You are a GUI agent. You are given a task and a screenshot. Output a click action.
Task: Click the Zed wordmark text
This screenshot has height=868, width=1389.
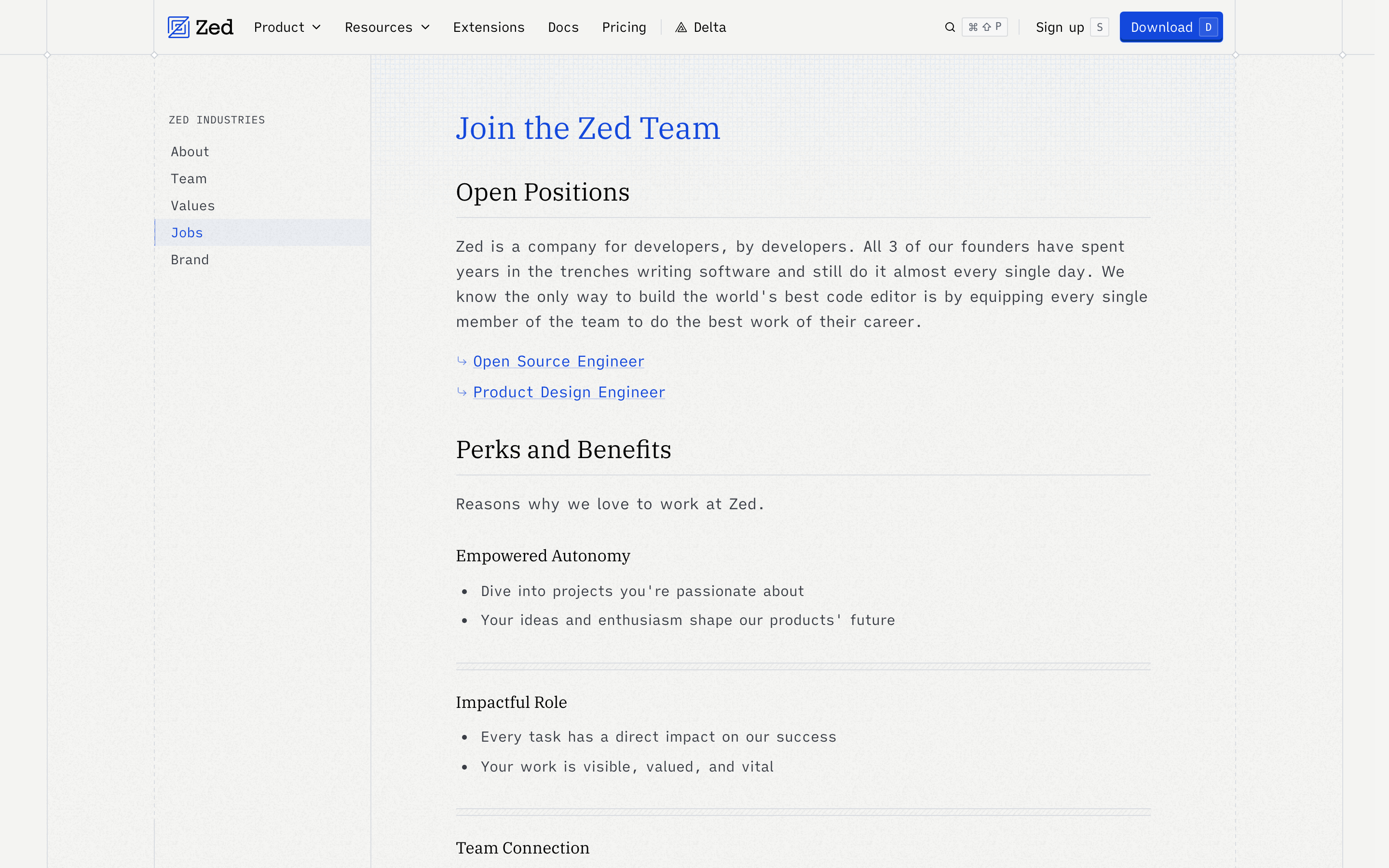(215, 27)
